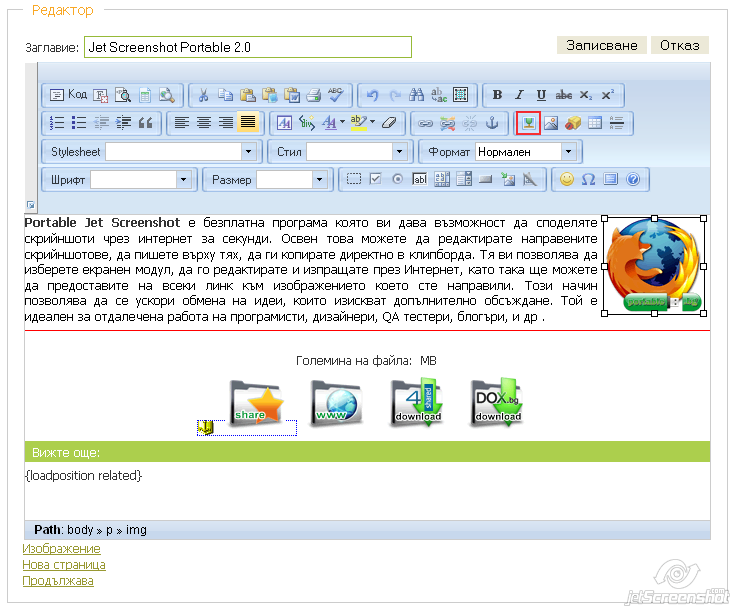Open Find with the binoculars icon
This screenshot has height=611, width=735.
[x=416, y=95]
